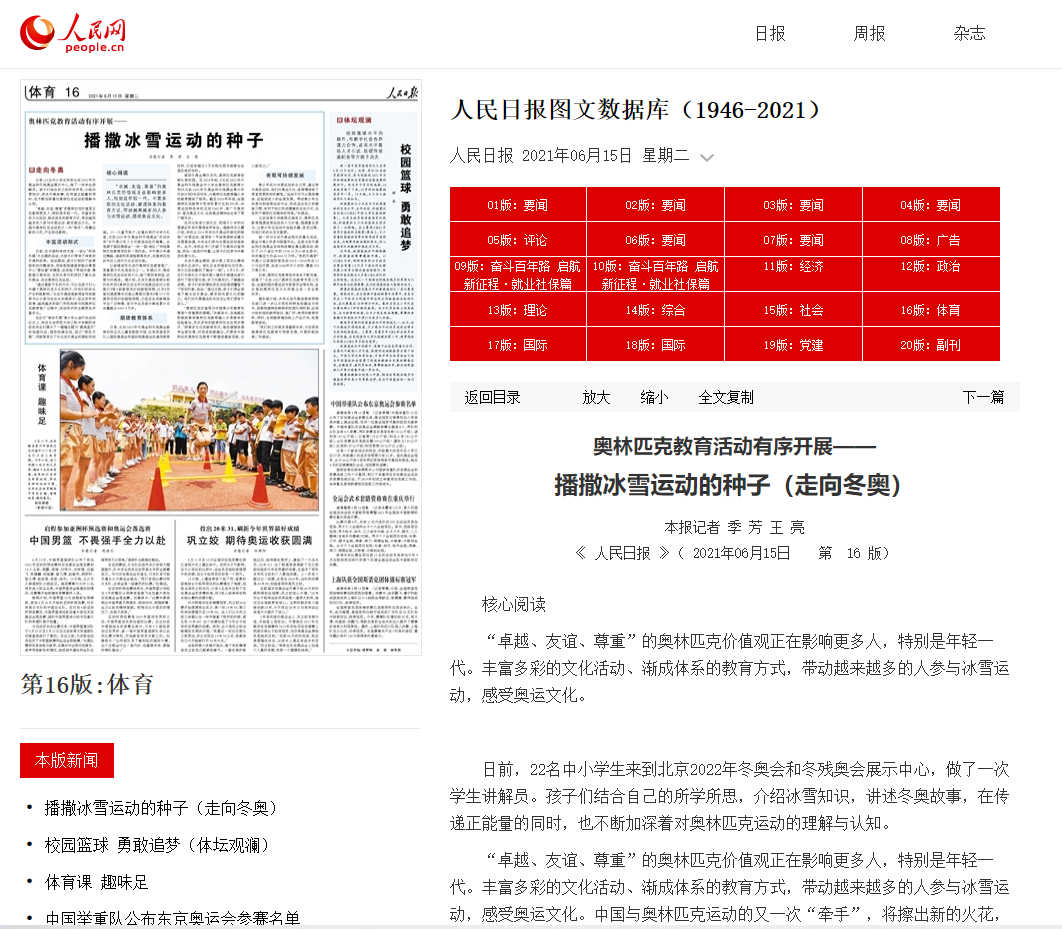Go to 11版：经济 page
1062x929 pixels.
click(794, 275)
